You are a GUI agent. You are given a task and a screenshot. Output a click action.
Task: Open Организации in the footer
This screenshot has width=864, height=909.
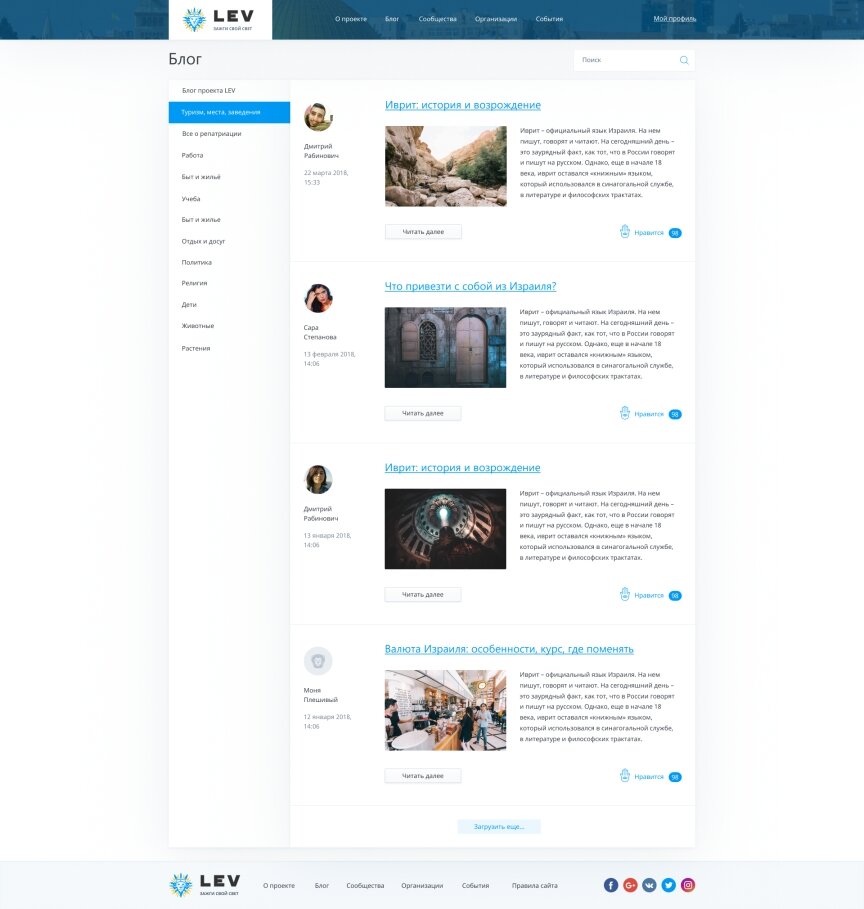[x=422, y=886]
